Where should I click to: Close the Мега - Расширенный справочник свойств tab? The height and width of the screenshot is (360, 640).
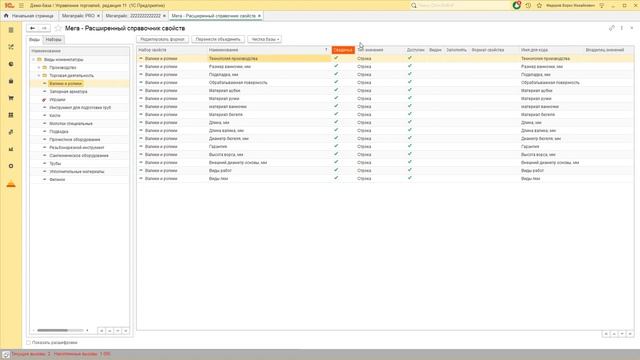pyautogui.click(x=259, y=16)
